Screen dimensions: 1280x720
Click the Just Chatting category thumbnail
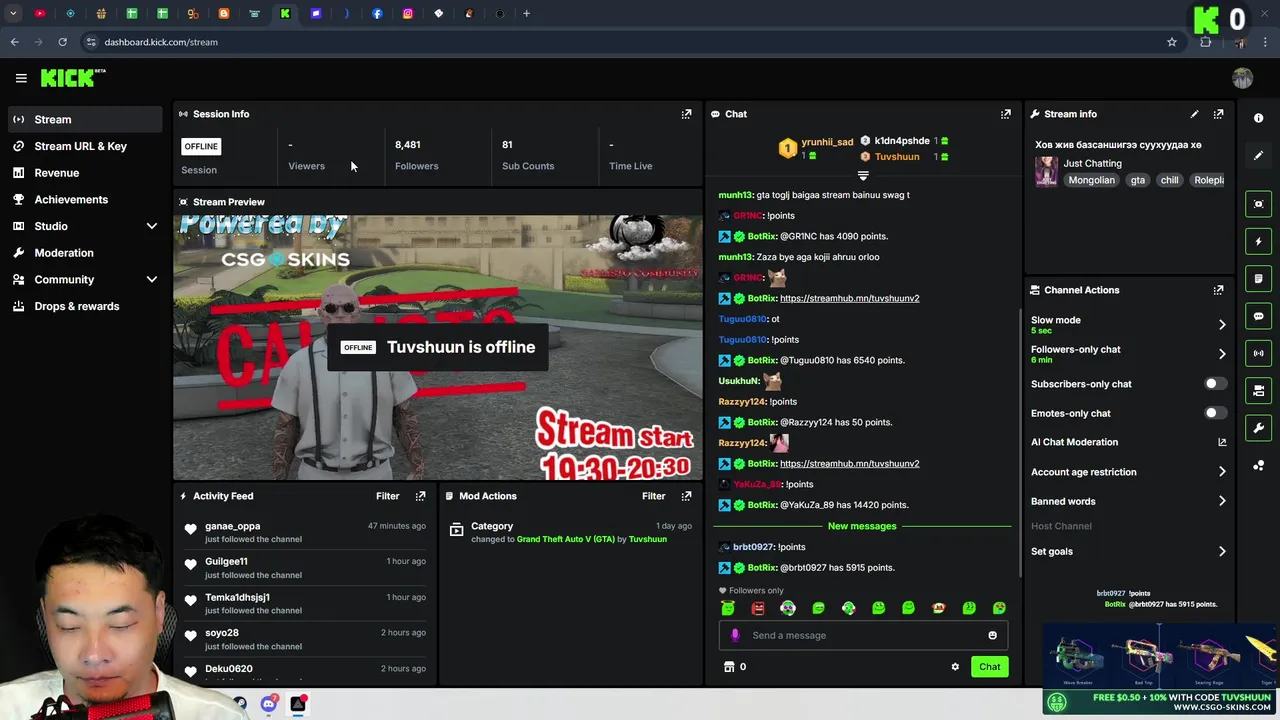point(1046,171)
